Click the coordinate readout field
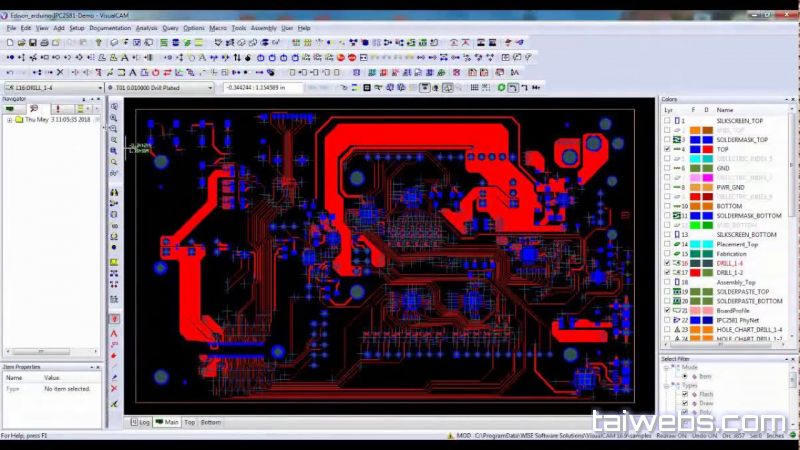This screenshot has height=450, width=800. 262,88
